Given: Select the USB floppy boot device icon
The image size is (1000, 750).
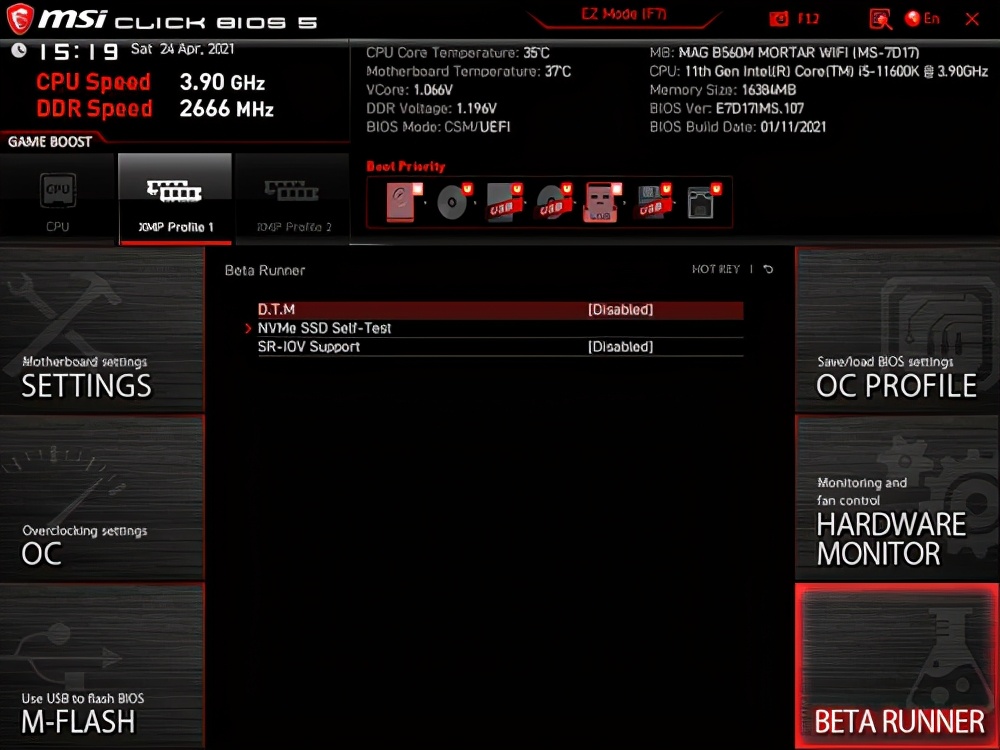Looking at the screenshot, I should [654, 202].
